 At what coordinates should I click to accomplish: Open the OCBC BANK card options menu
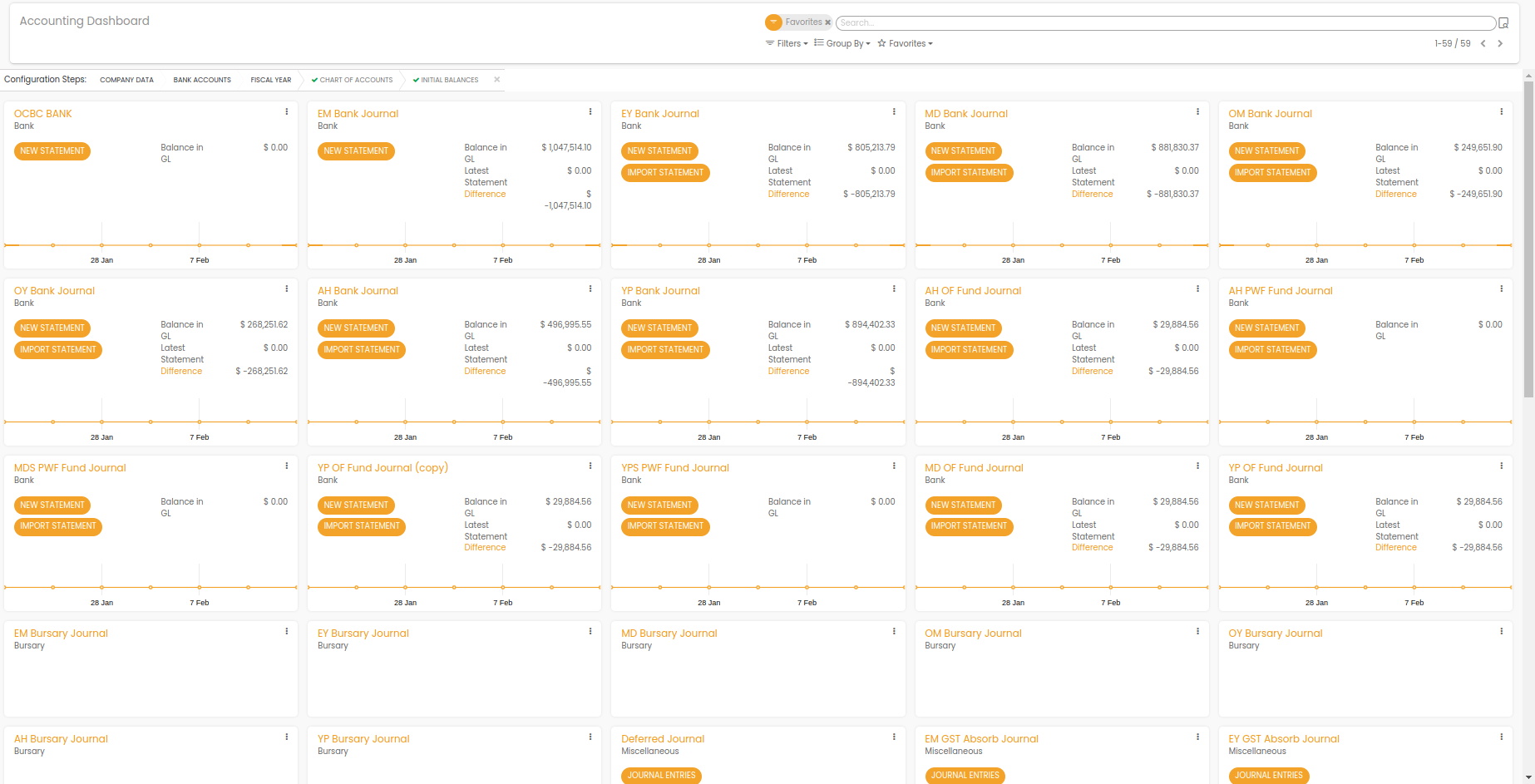(287, 111)
